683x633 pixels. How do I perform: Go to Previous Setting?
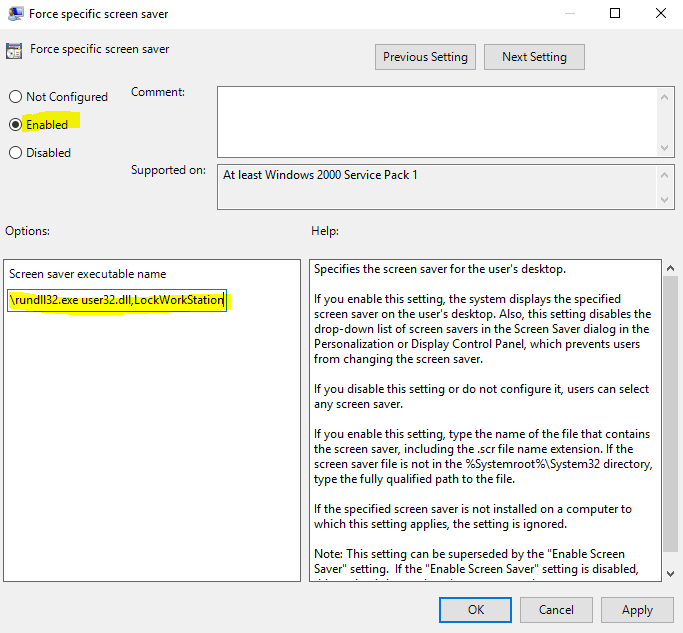pos(425,57)
